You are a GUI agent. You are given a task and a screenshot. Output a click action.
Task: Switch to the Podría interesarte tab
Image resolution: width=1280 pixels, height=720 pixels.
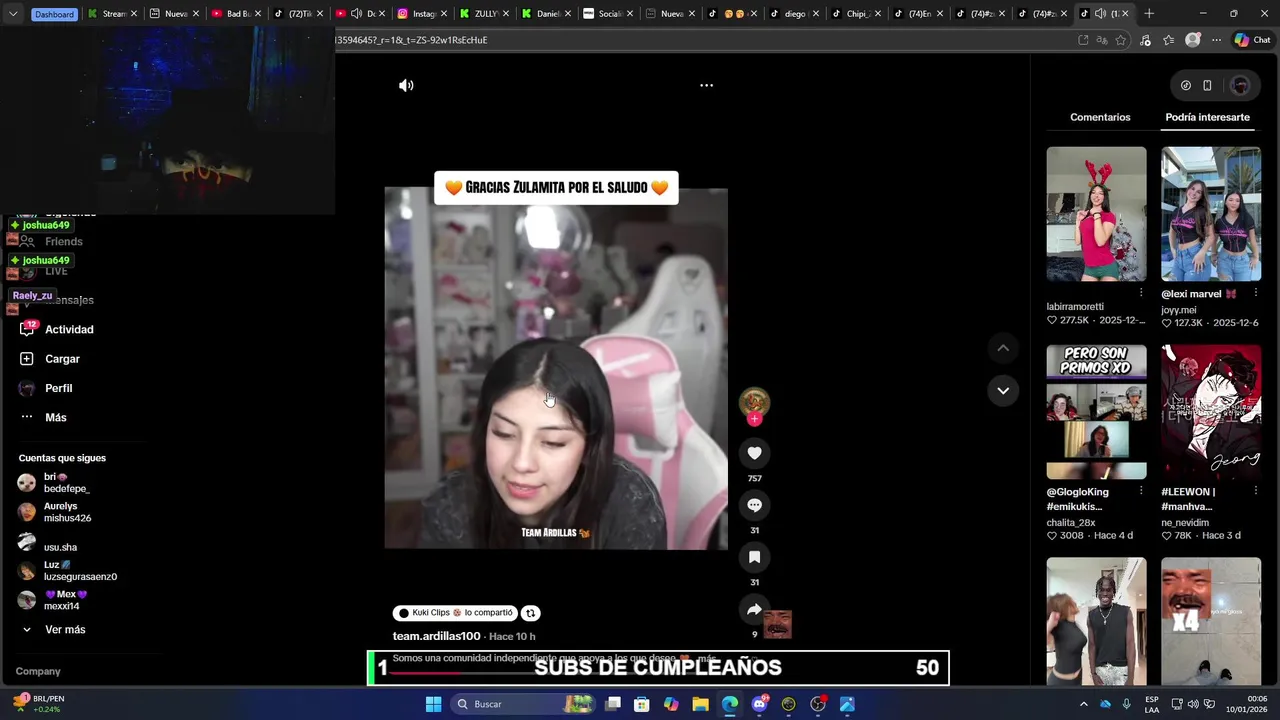pyautogui.click(x=1207, y=117)
